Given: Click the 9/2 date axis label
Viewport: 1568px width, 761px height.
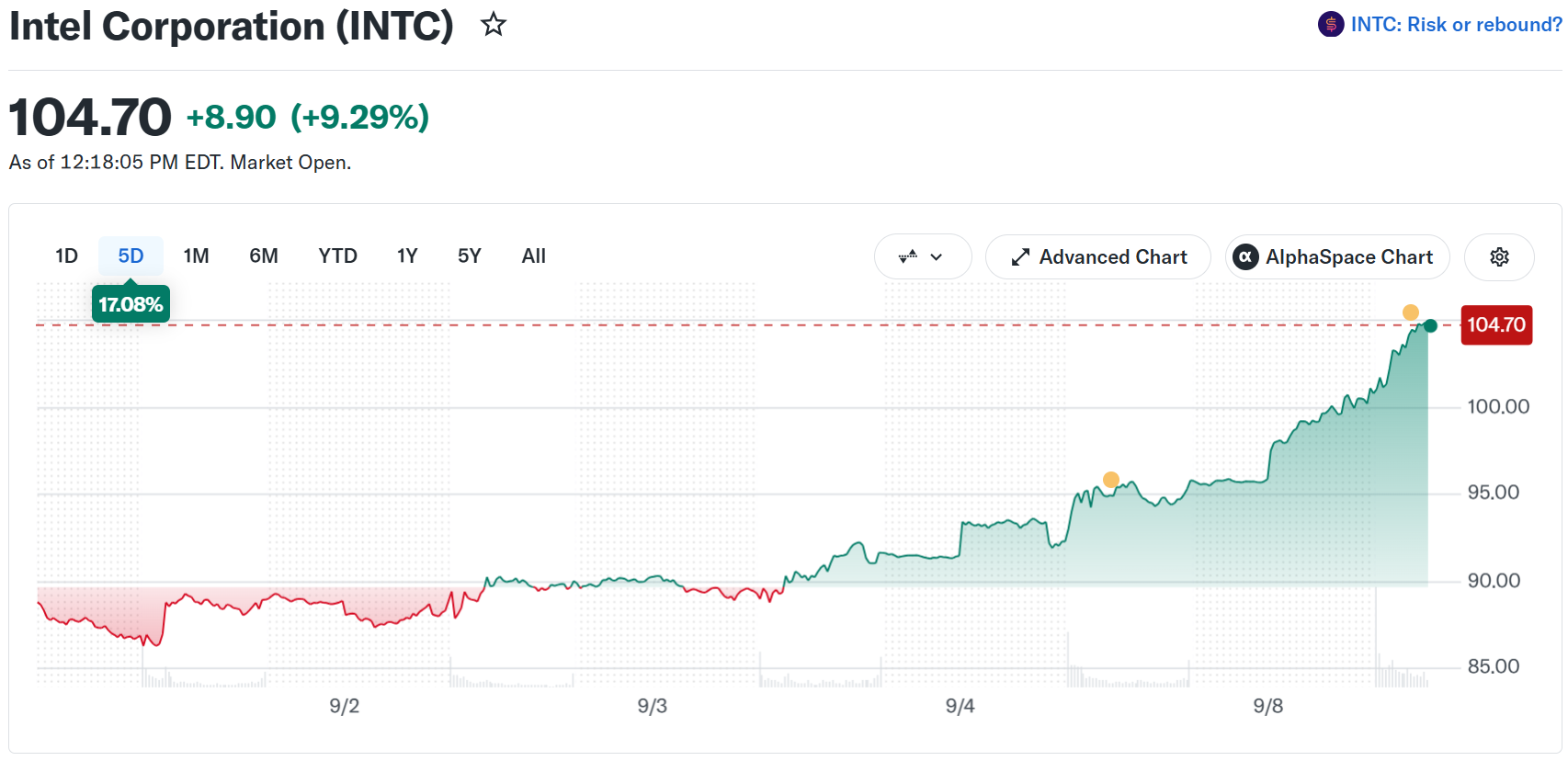Looking at the screenshot, I should click(x=345, y=706).
